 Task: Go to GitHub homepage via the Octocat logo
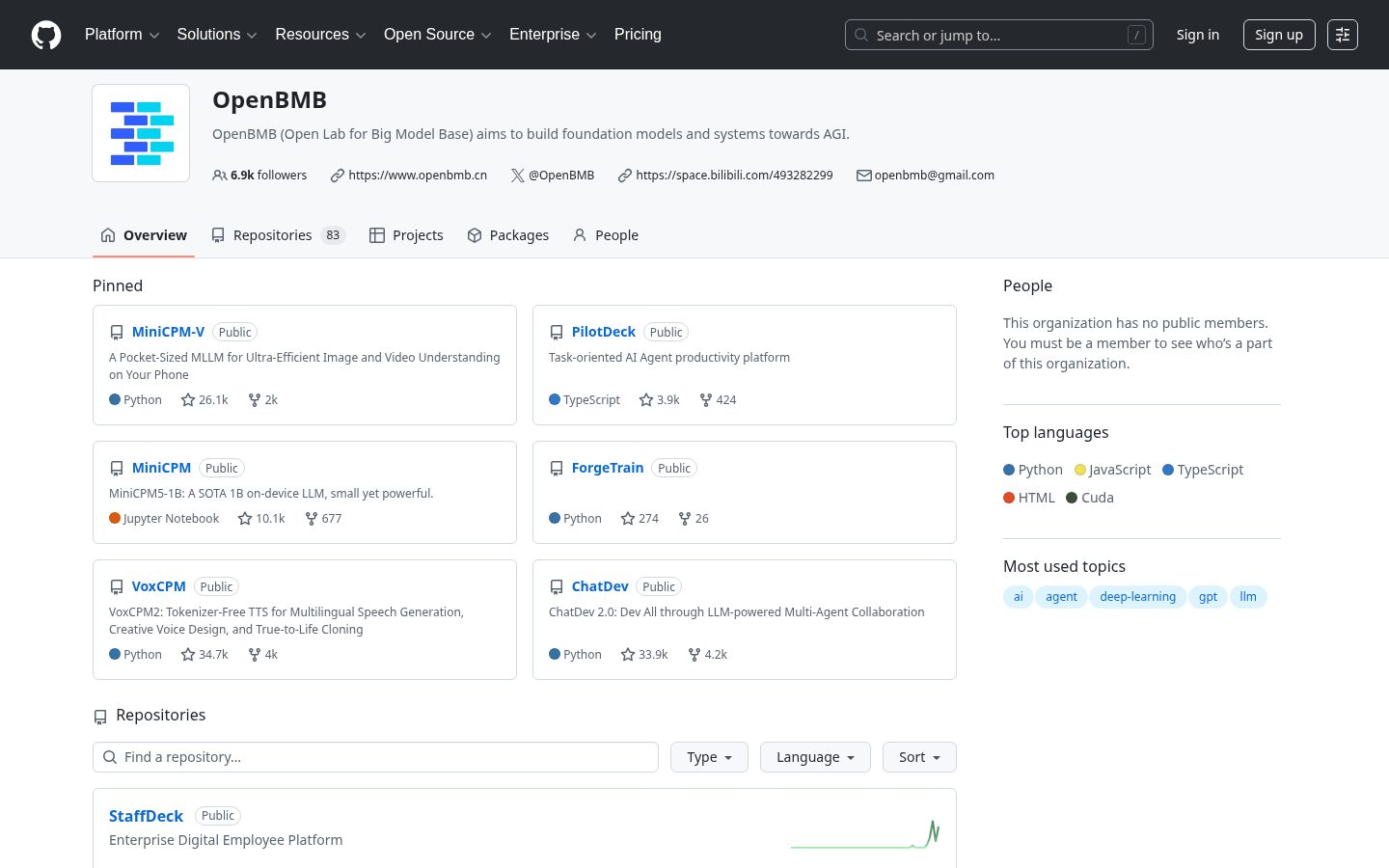click(x=46, y=35)
